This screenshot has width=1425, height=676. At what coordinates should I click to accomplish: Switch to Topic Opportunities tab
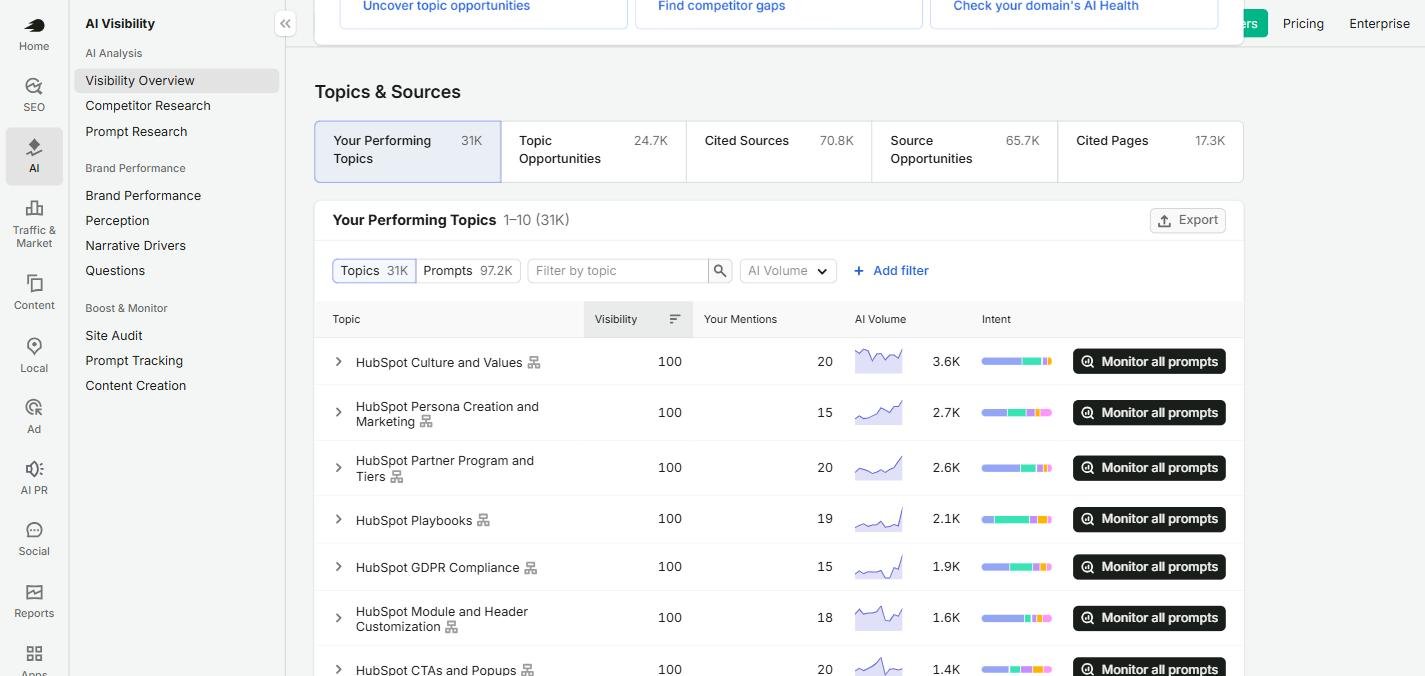tap(594, 152)
